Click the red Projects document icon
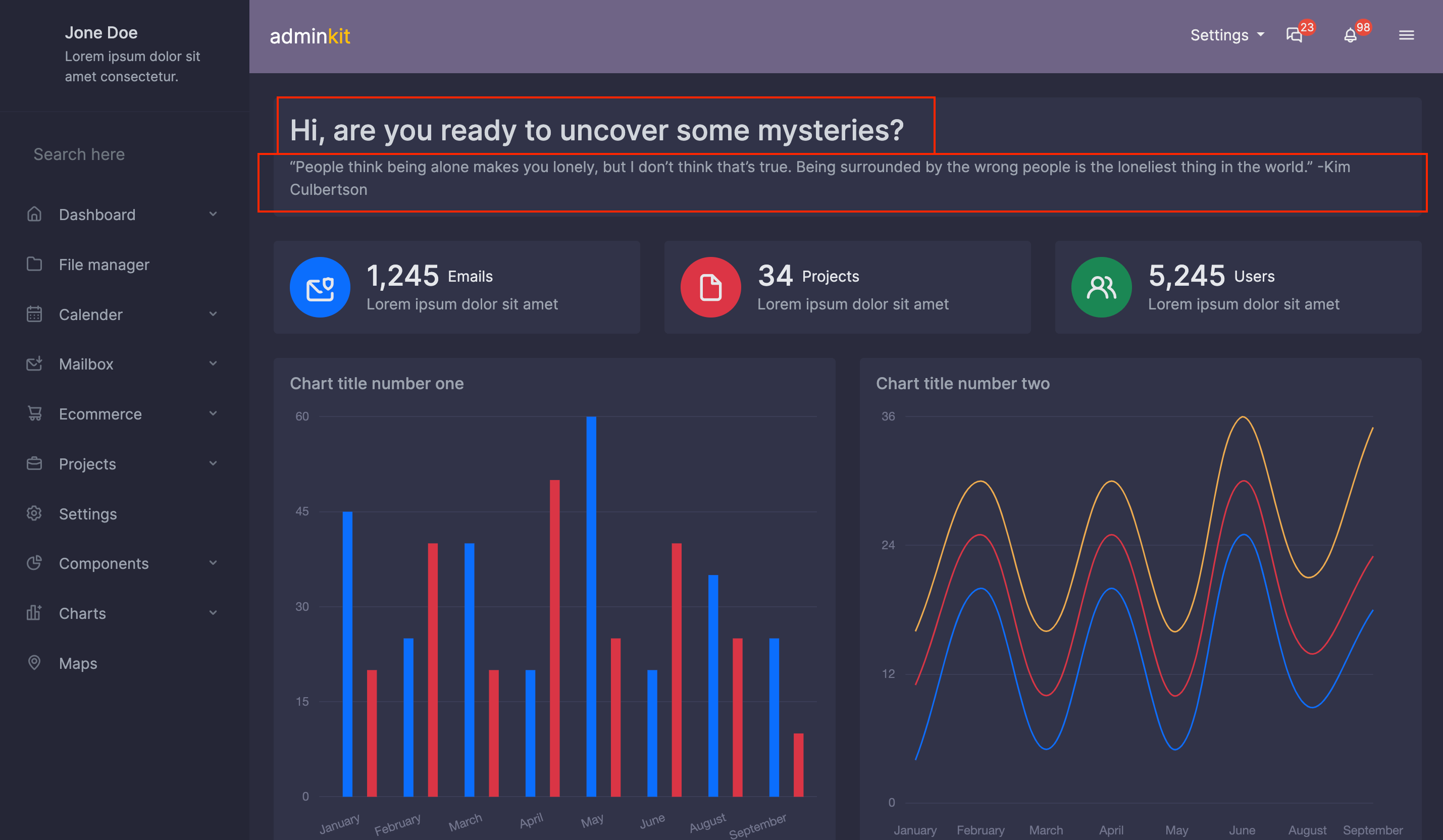This screenshot has width=1443, height=840. click(x=710, y=287)
